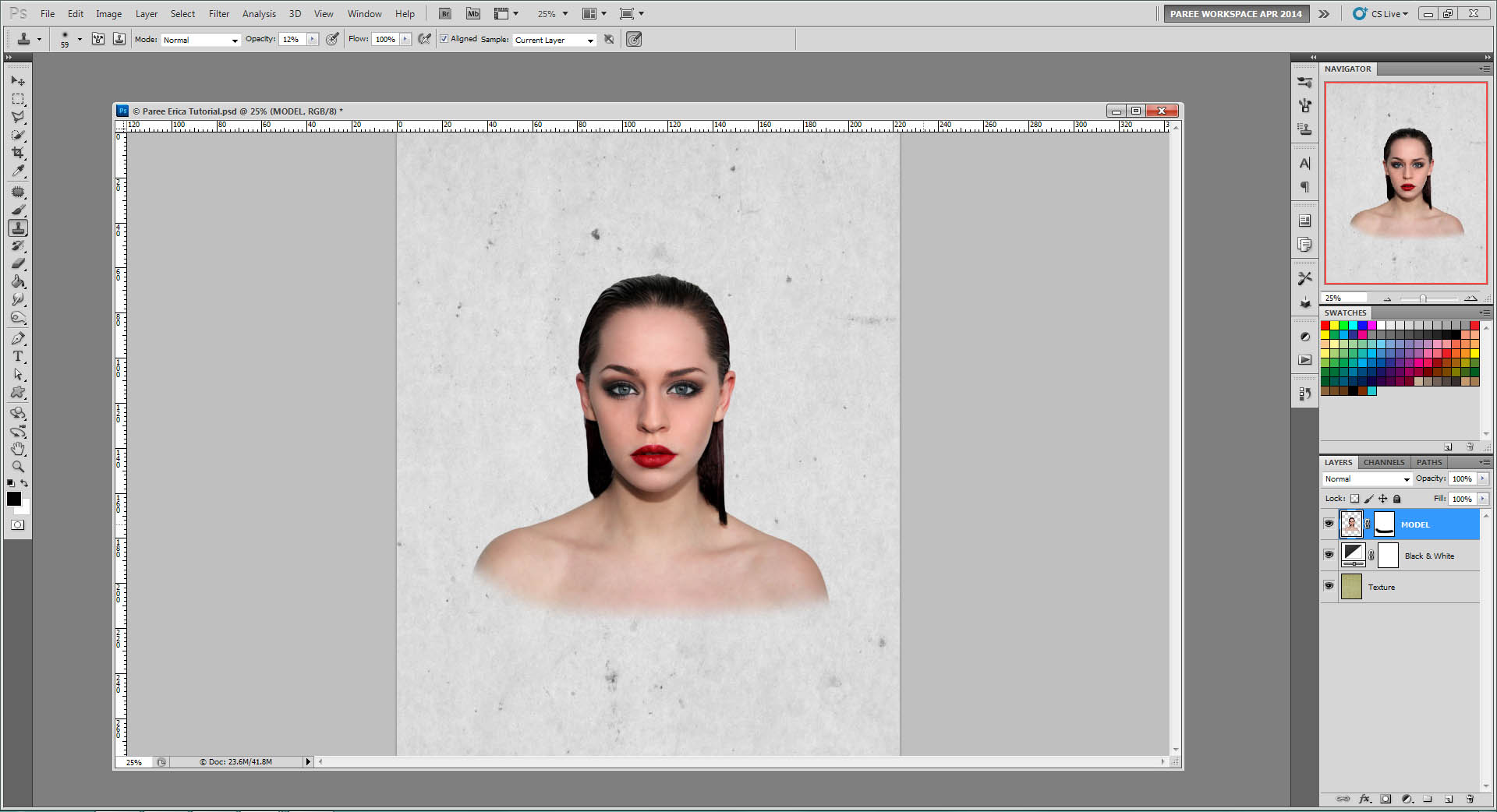Select the Zoom tool in toolbox
Viewport: 1497px width, 812px height.
click(18, 467)
